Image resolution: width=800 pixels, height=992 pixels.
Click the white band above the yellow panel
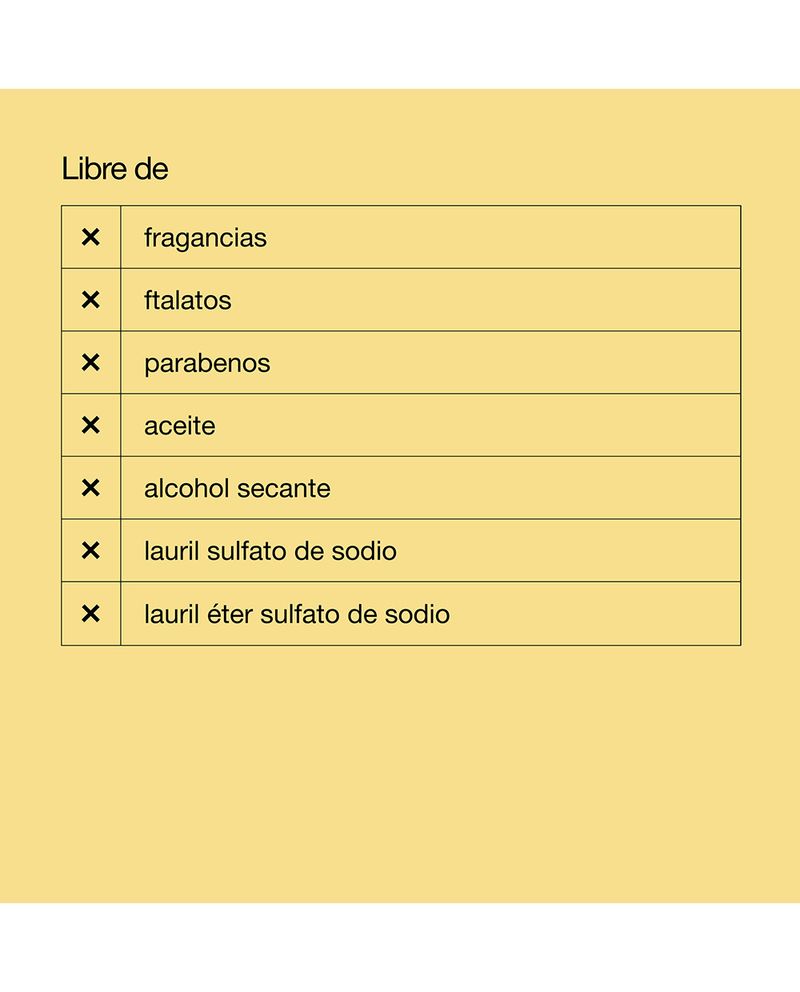click(x=400, y=45)
